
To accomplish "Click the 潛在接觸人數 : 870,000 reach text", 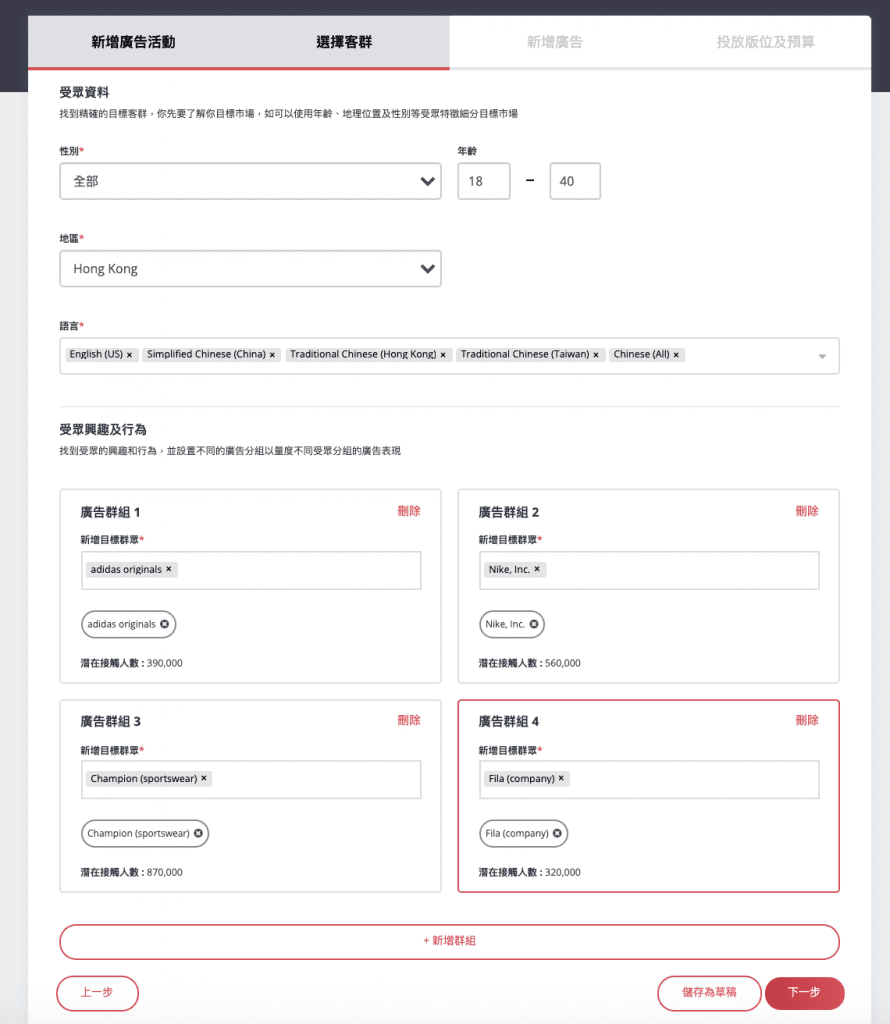I will 131,872.
